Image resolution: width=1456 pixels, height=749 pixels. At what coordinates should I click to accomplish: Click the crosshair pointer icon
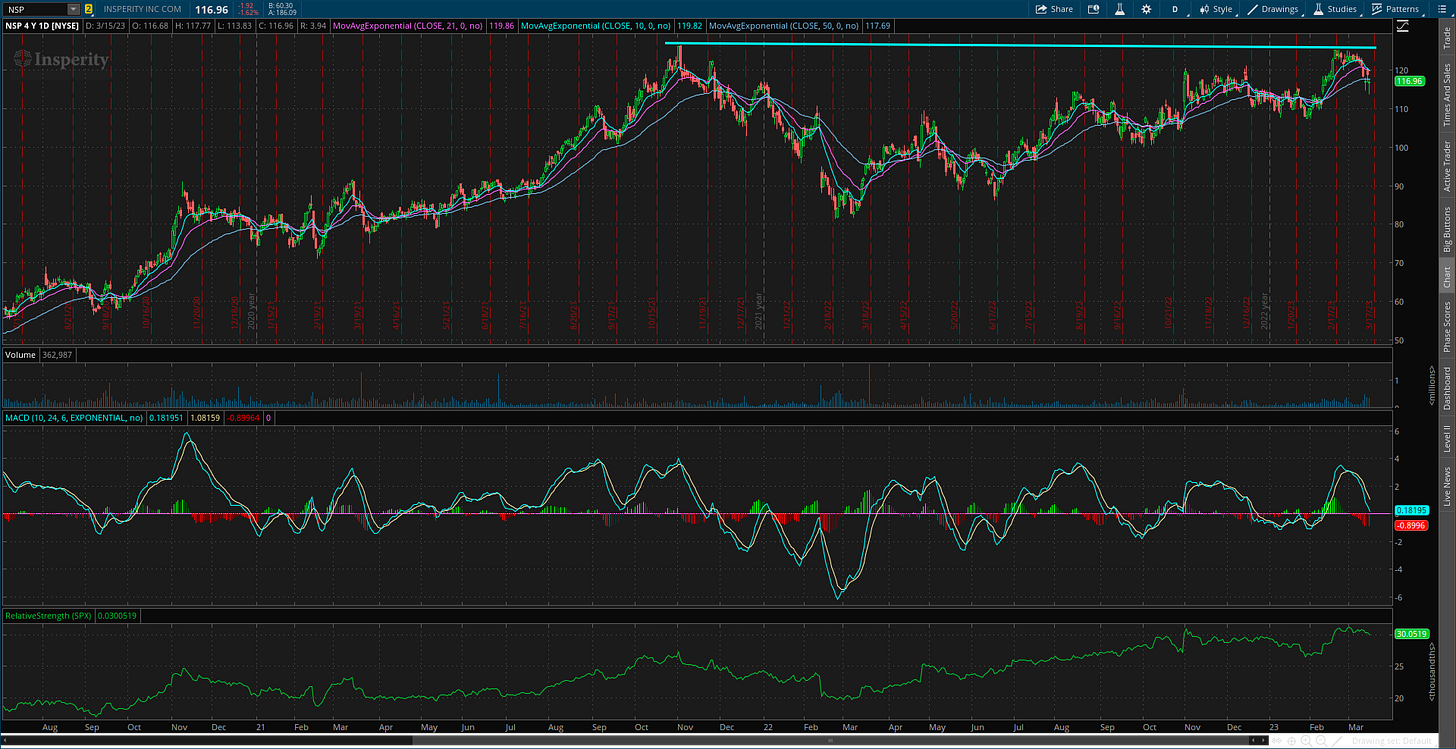(x=1291, y=740)
